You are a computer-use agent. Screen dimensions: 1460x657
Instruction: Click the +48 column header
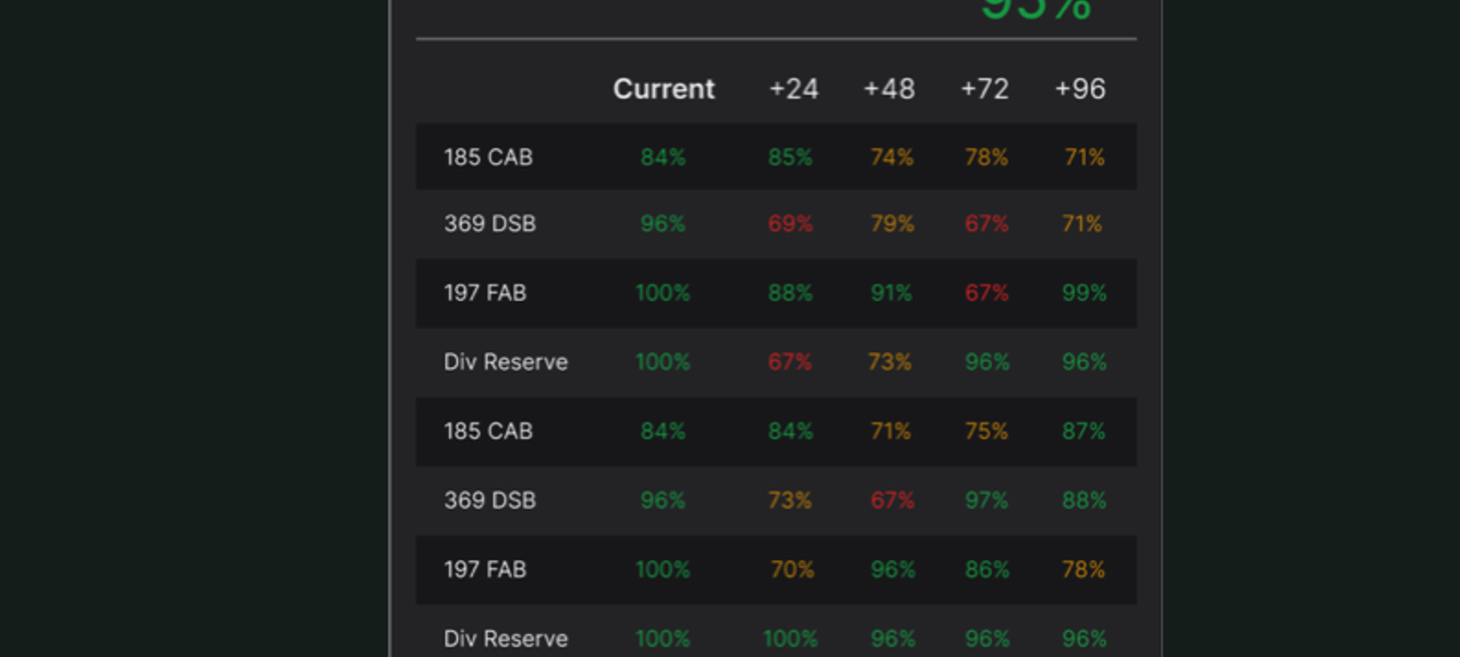[x=889, y=89]
